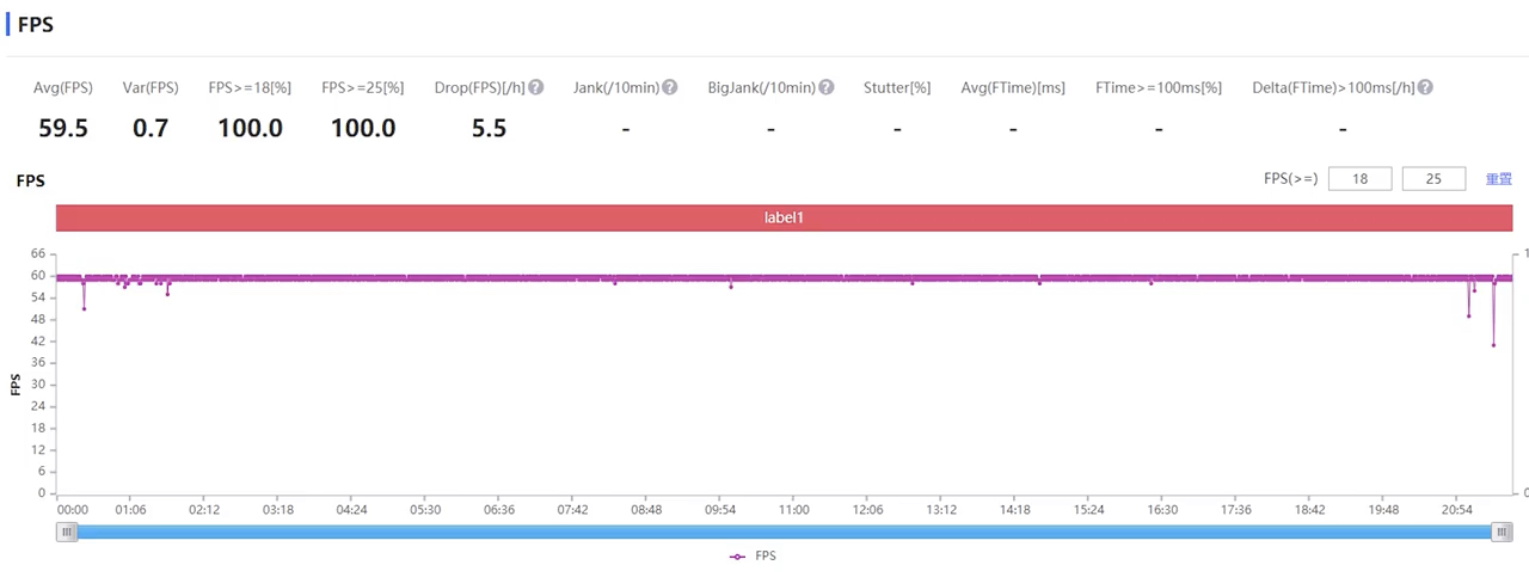This screenshot has width=1529, height=572.
Task: Click the 20:54 time axis label
Action: coord(1456,510)
